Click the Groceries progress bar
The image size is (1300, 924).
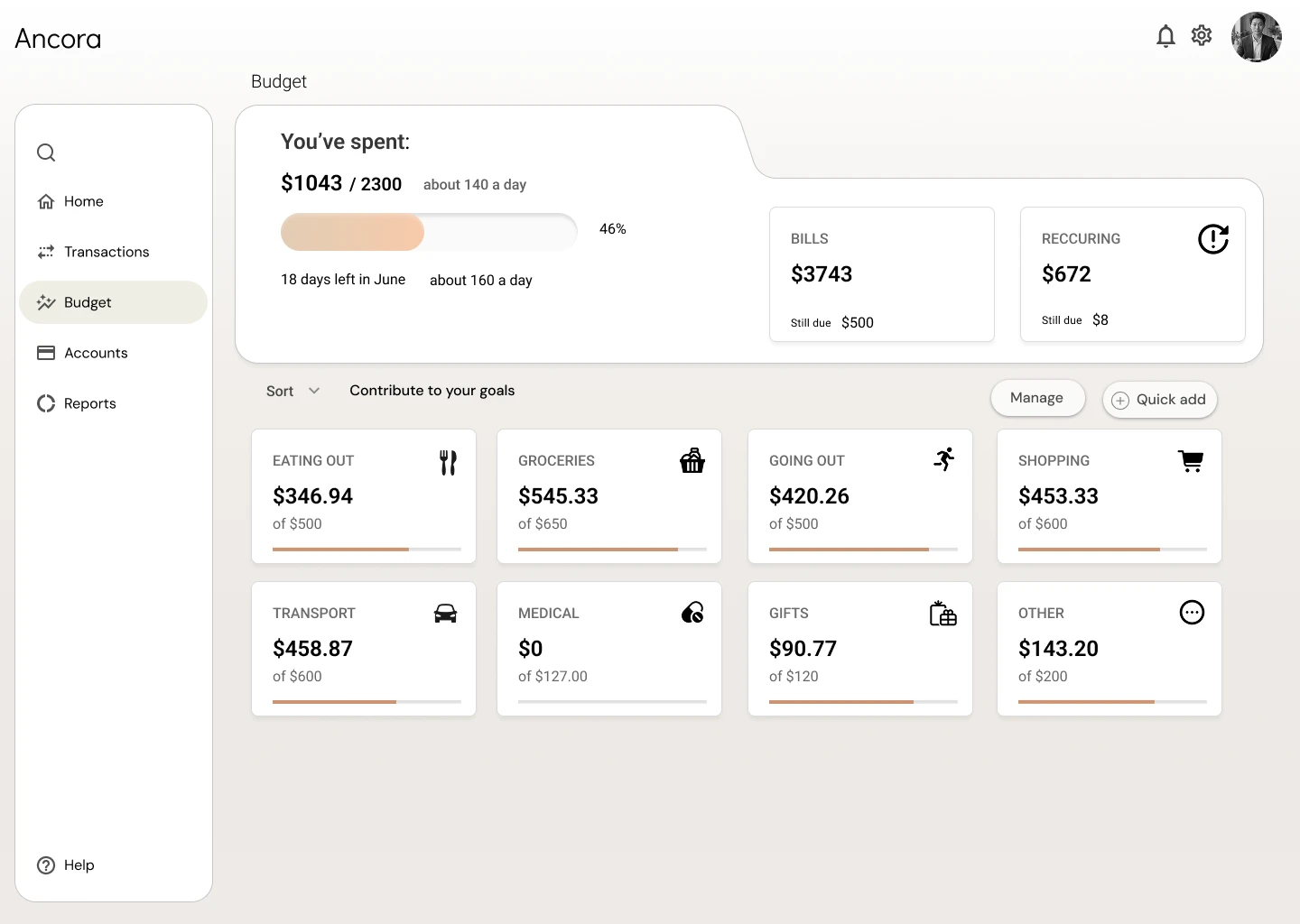[x=612, y=549]
